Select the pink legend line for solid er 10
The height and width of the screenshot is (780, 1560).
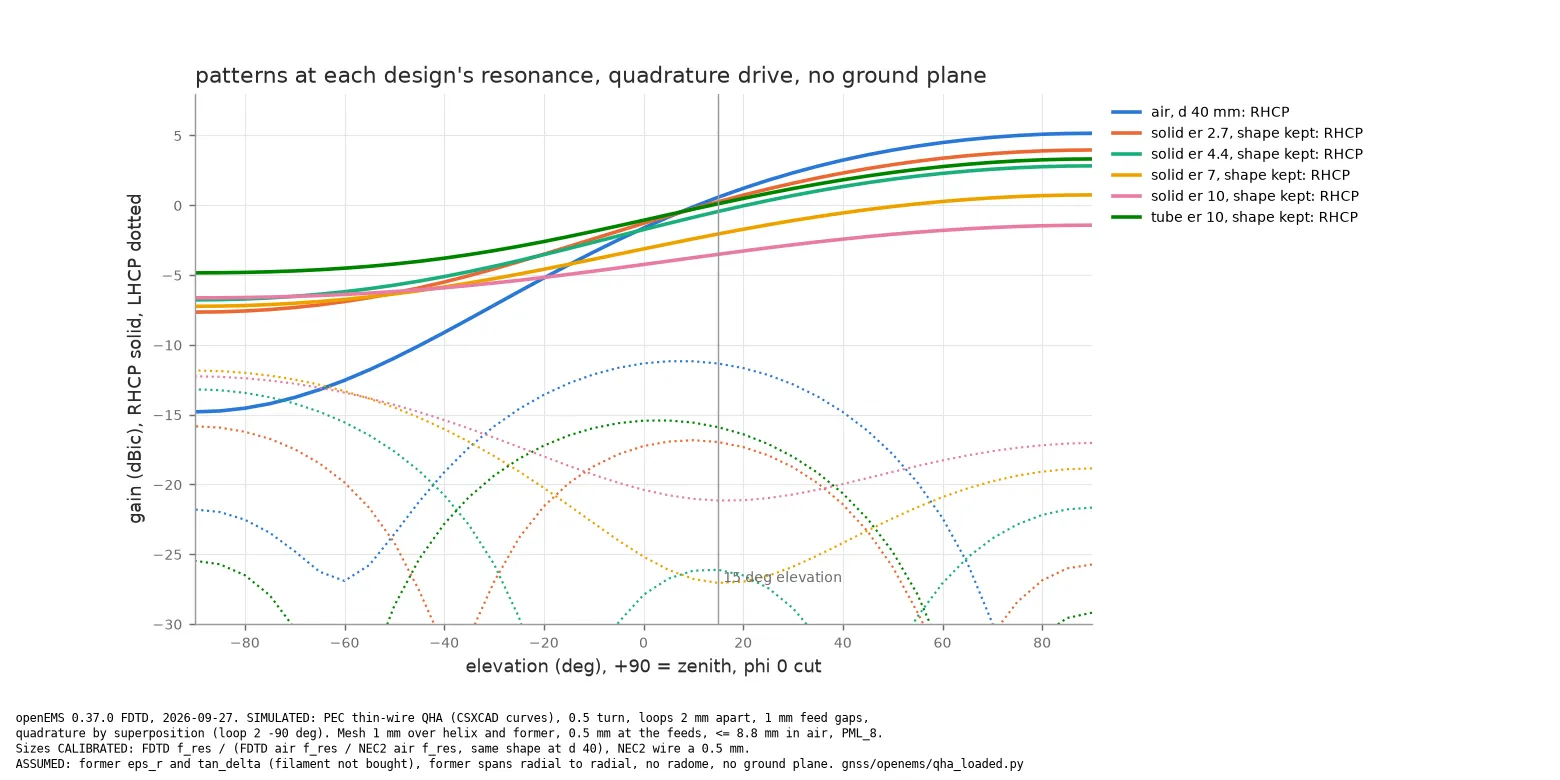click(1126, 196)
